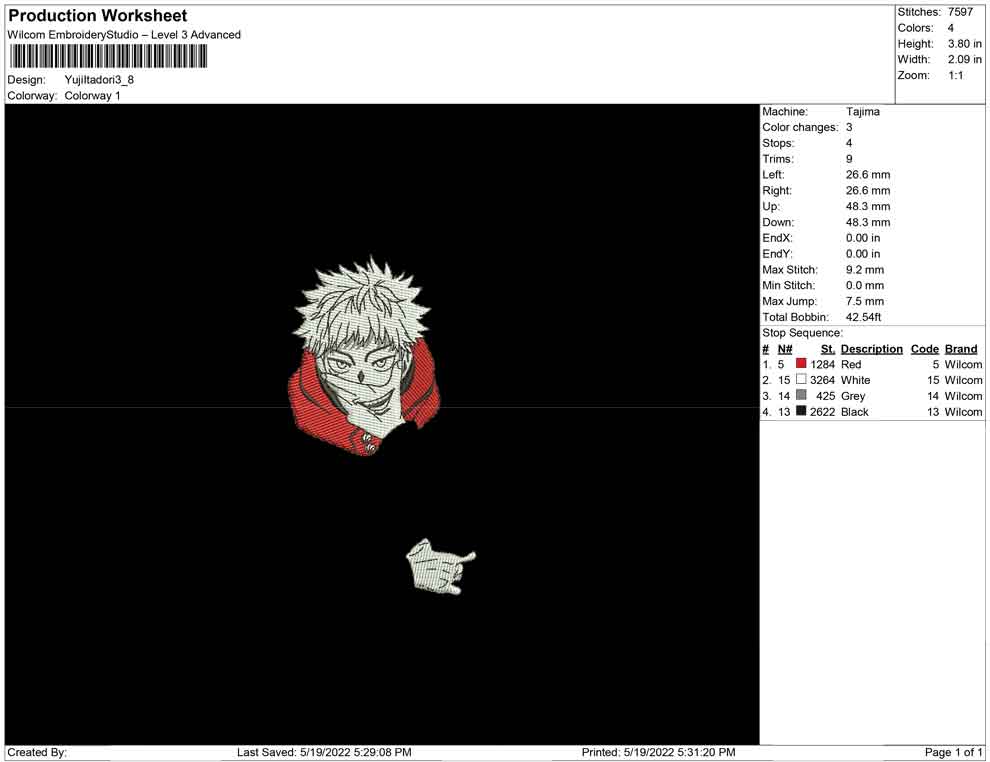The width and height of the screenshot is (990, 762).
Task: Click the stitch count '2622' in Black row
Action: click(x=822, y=412)
